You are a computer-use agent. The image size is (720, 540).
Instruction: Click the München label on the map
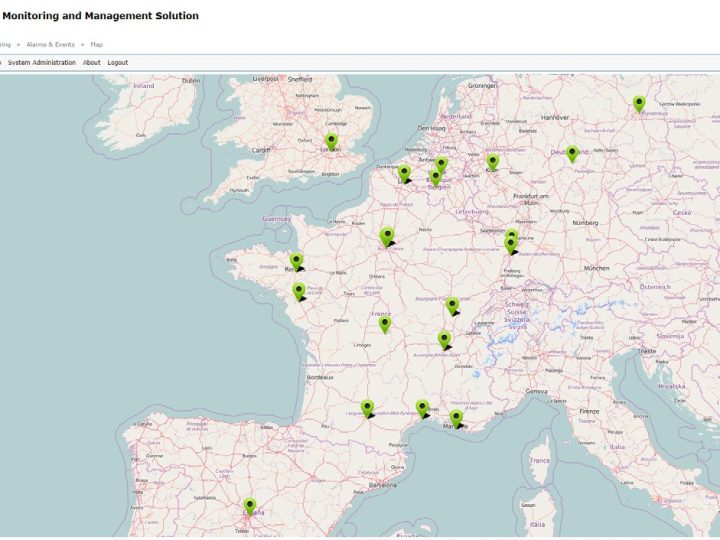[x=596, y=268]
